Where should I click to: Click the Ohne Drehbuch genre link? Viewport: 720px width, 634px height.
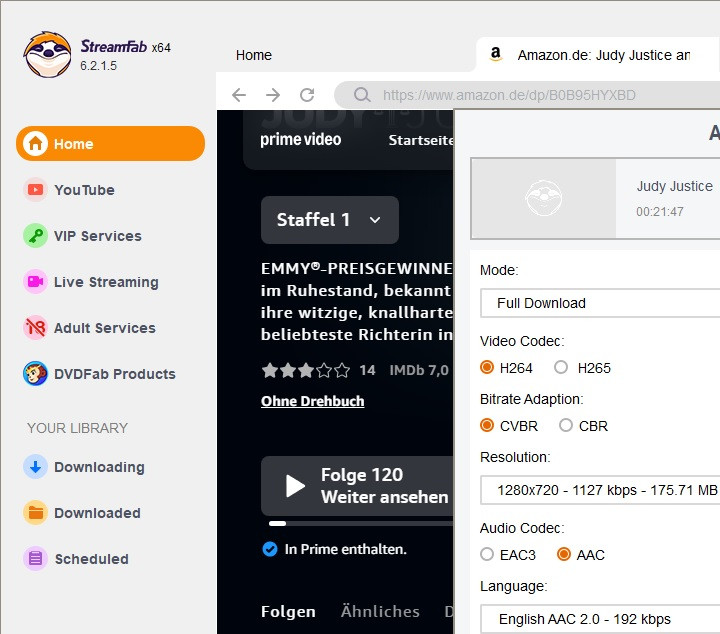click(312, 401)
